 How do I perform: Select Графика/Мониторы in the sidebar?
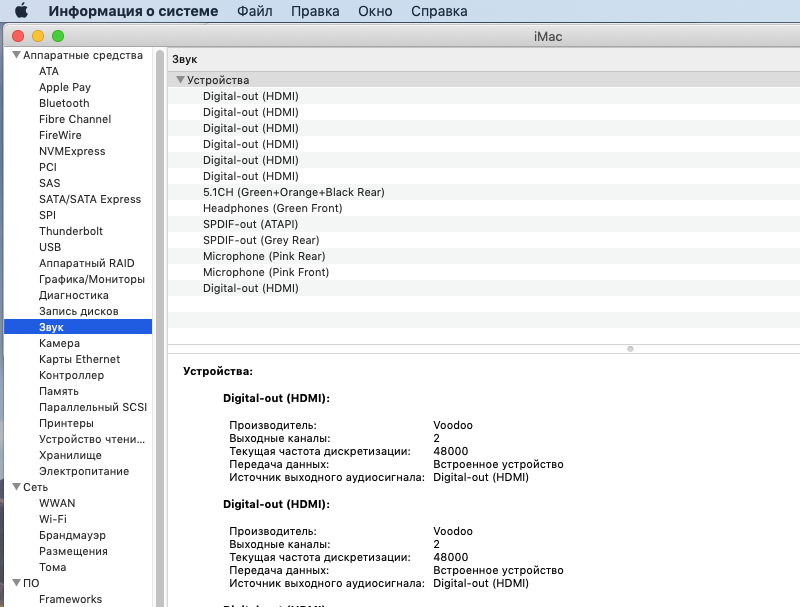coord(92,279)
